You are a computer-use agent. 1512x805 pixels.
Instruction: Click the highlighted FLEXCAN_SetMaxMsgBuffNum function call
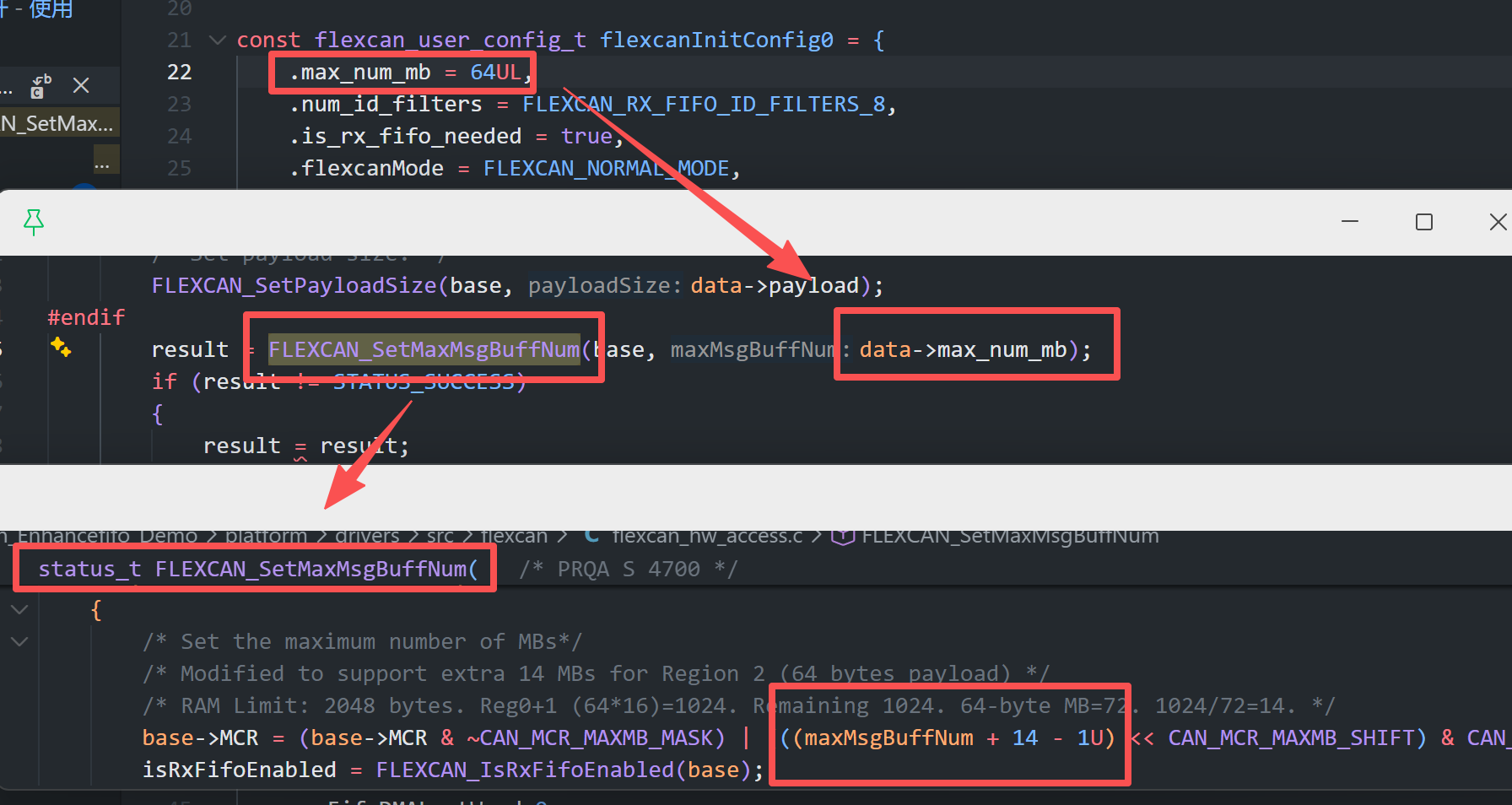[424, 349]
